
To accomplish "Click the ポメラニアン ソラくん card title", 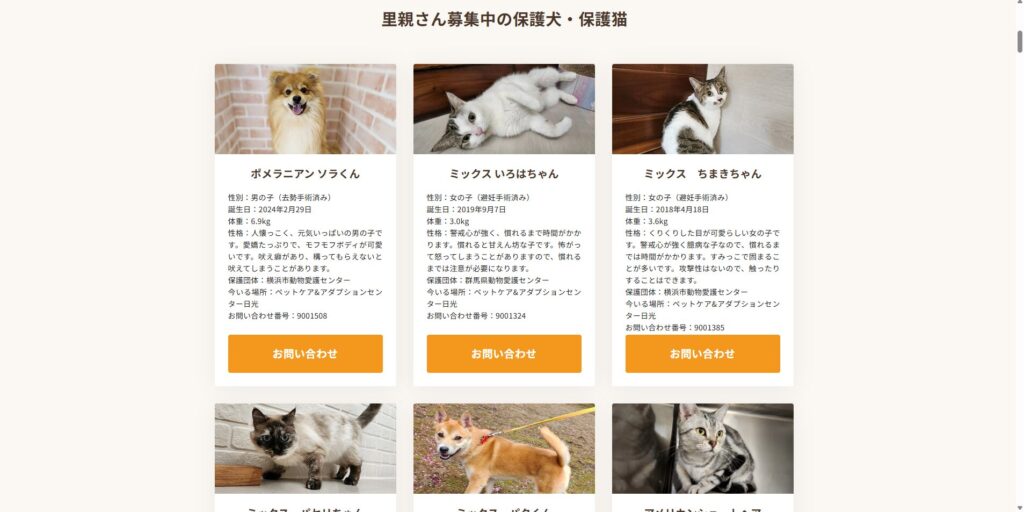I will tap(305, 174).
